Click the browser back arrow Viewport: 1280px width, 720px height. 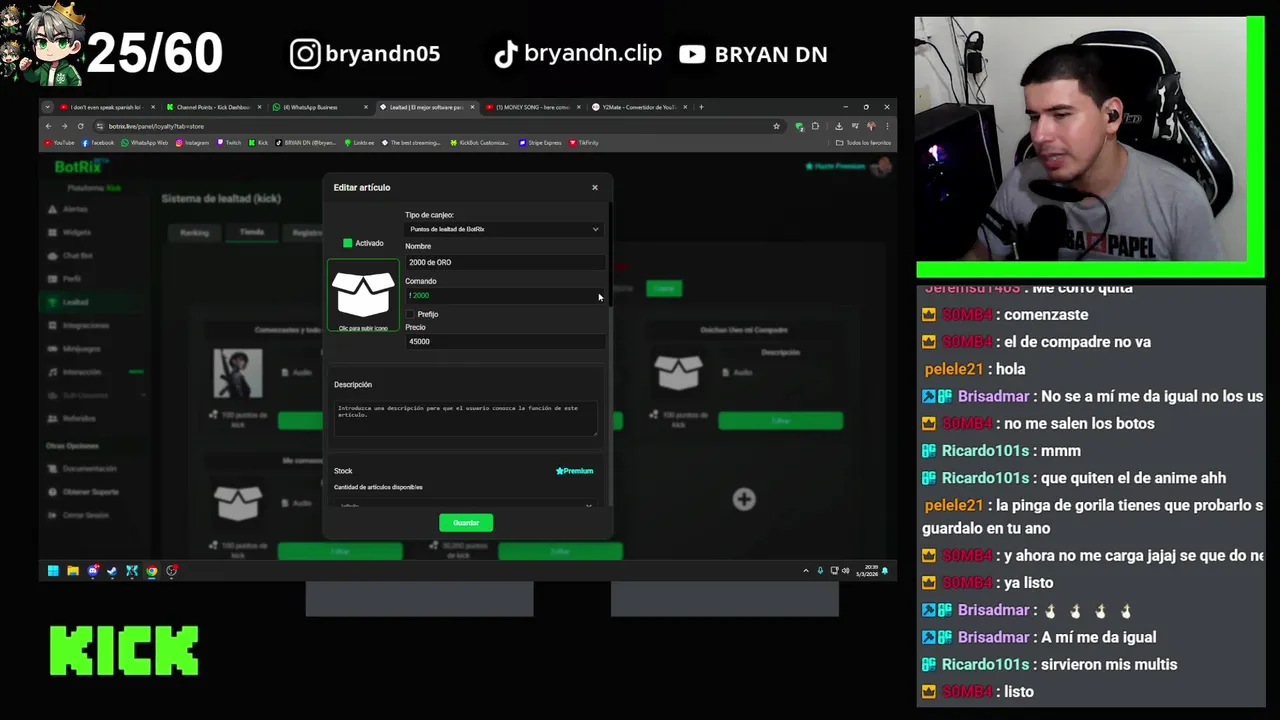pos(48,126)
